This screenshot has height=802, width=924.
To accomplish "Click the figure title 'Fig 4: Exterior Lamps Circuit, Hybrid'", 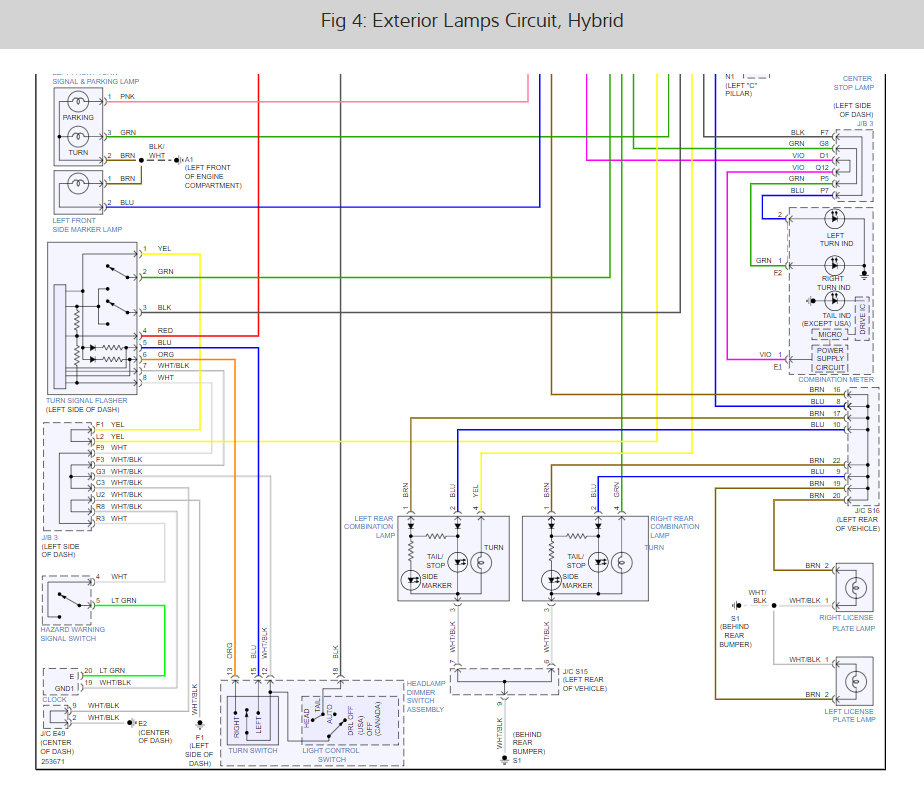I will click(471, 21).
